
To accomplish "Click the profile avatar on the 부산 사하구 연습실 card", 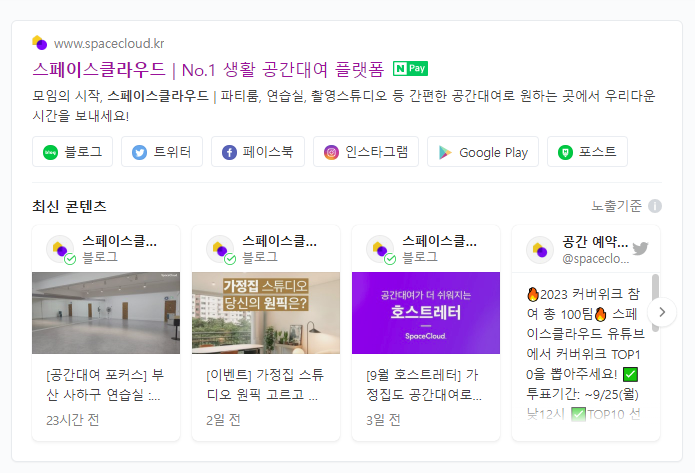I will [x=60, y=249].
